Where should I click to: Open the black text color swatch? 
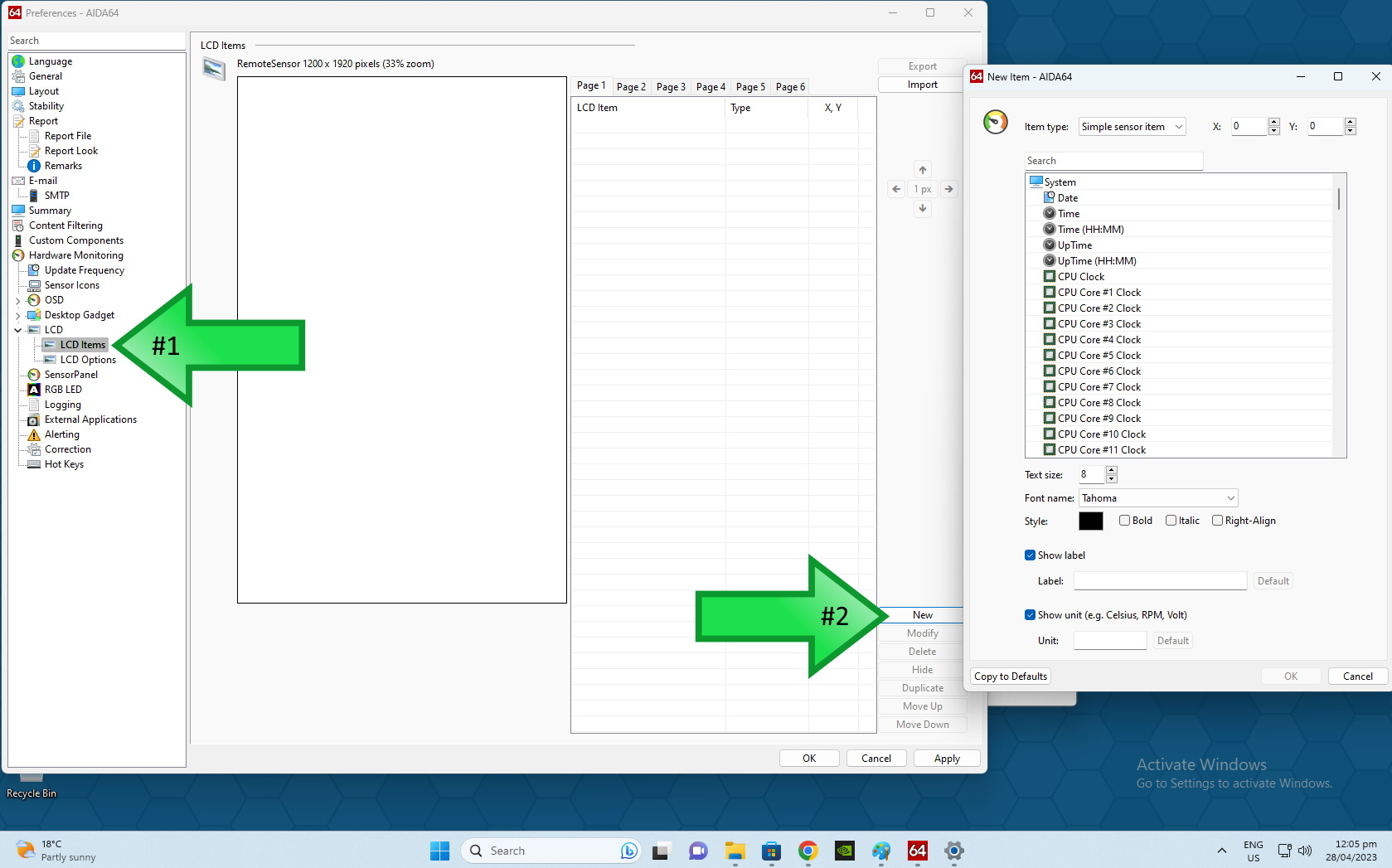pyautogui.click(x=1091, y=521)
